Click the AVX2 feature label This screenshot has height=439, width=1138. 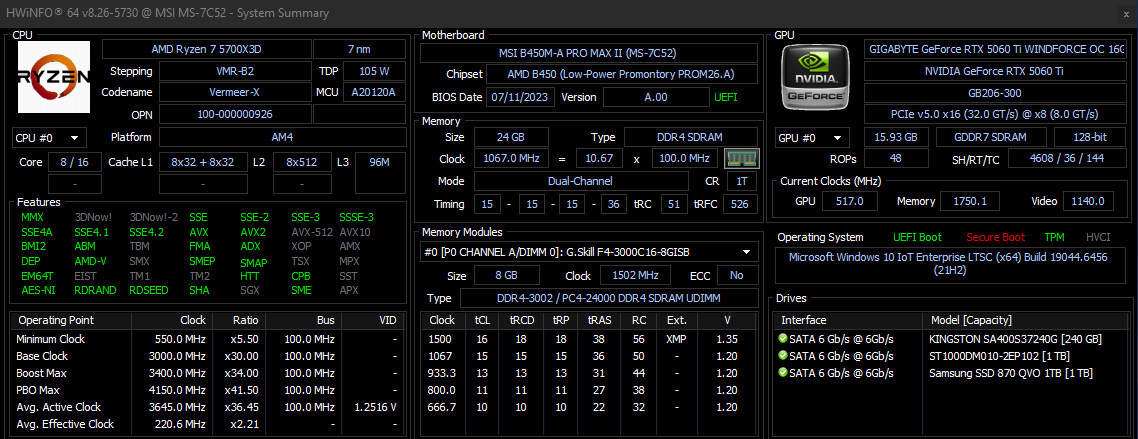pyautogui.click(x=253, y=232)
